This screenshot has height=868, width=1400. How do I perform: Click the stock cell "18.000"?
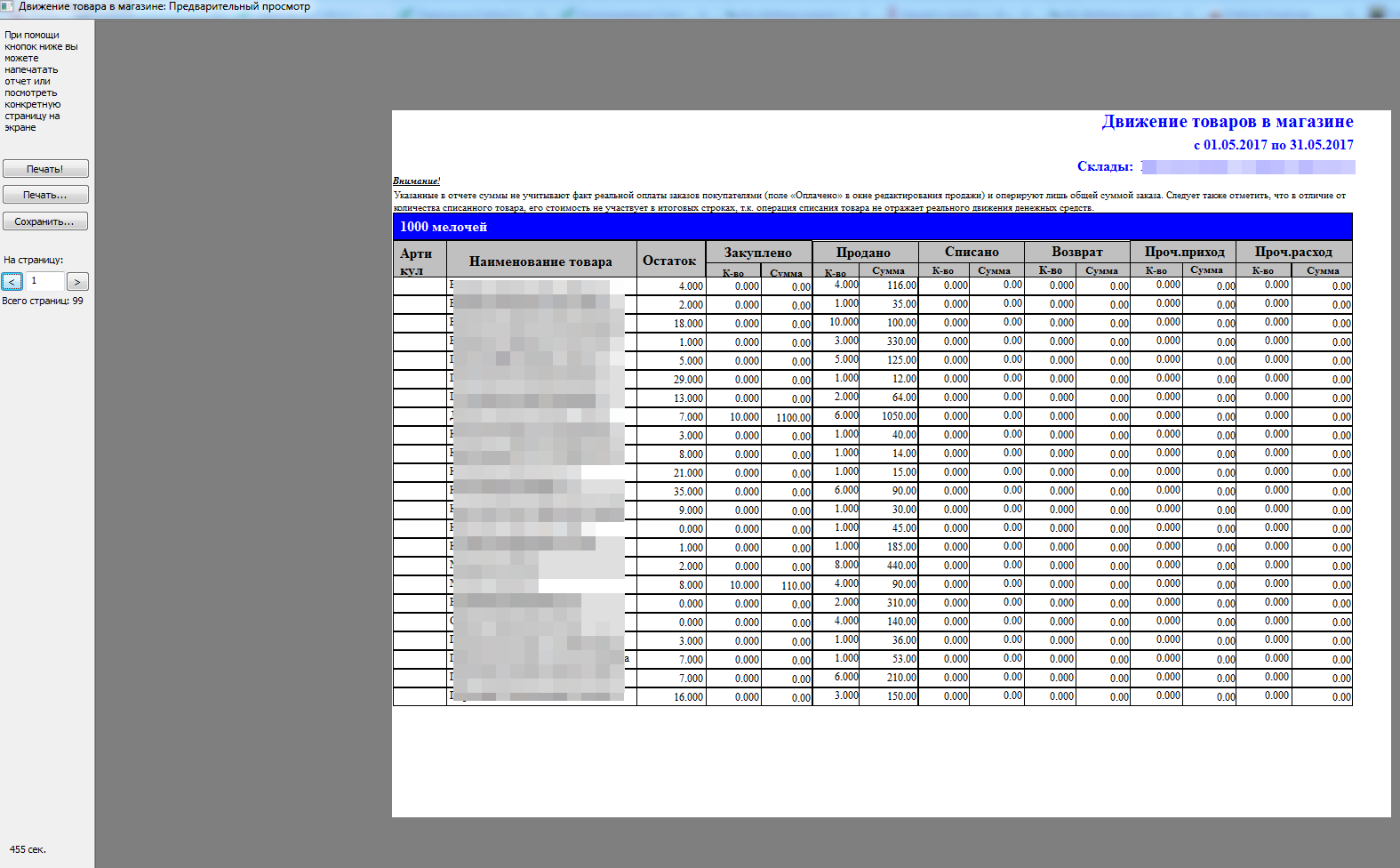point(672,324)
